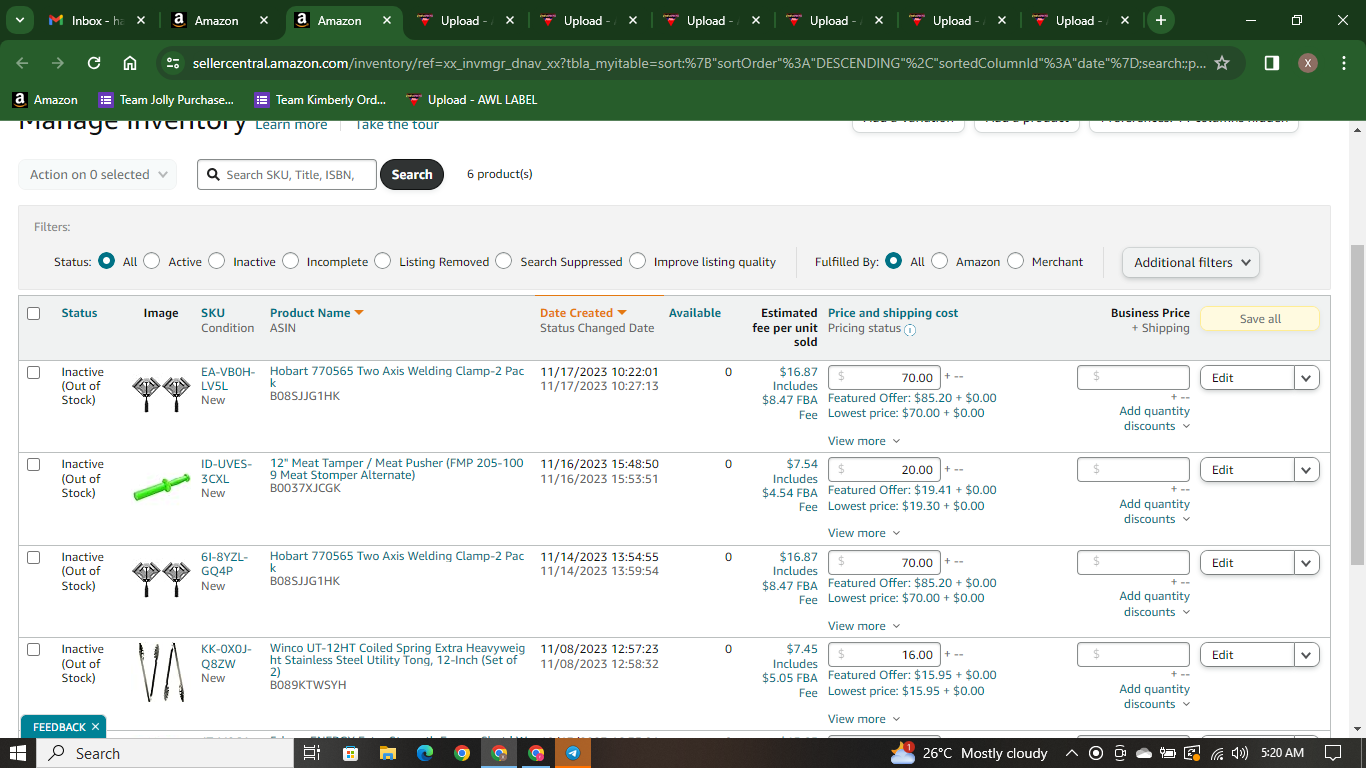Click site information icon in address bar
Screen dimensions: 1366x768
pyautogui.click(x=173, y=63)
